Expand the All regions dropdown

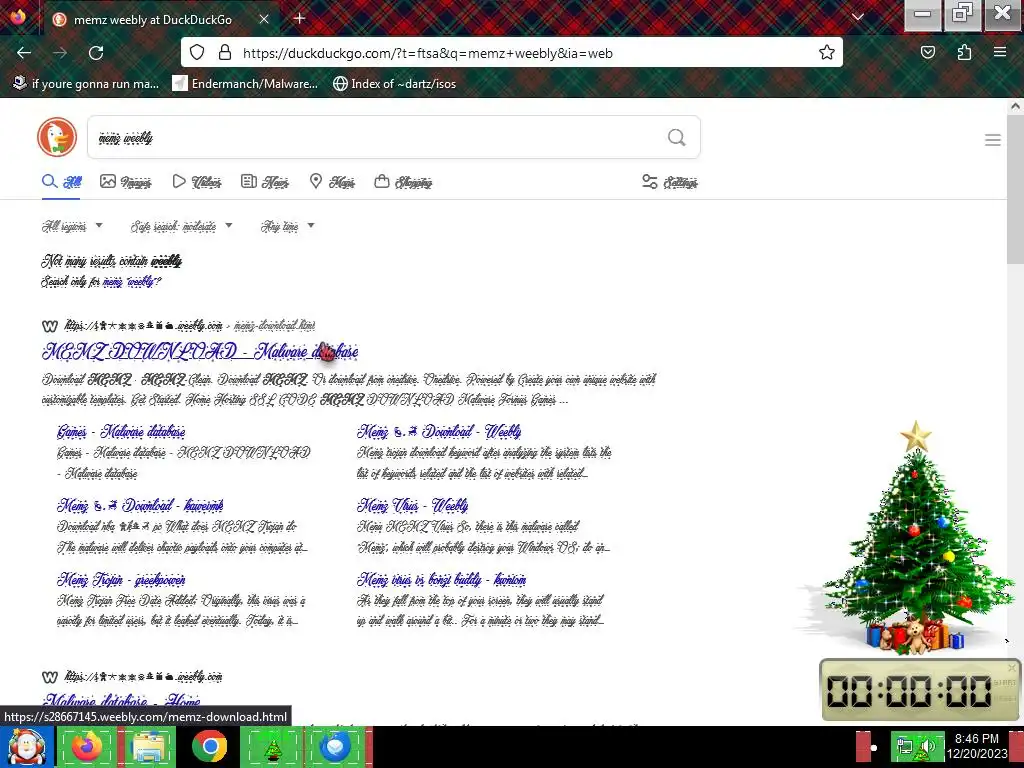(72, 226)
